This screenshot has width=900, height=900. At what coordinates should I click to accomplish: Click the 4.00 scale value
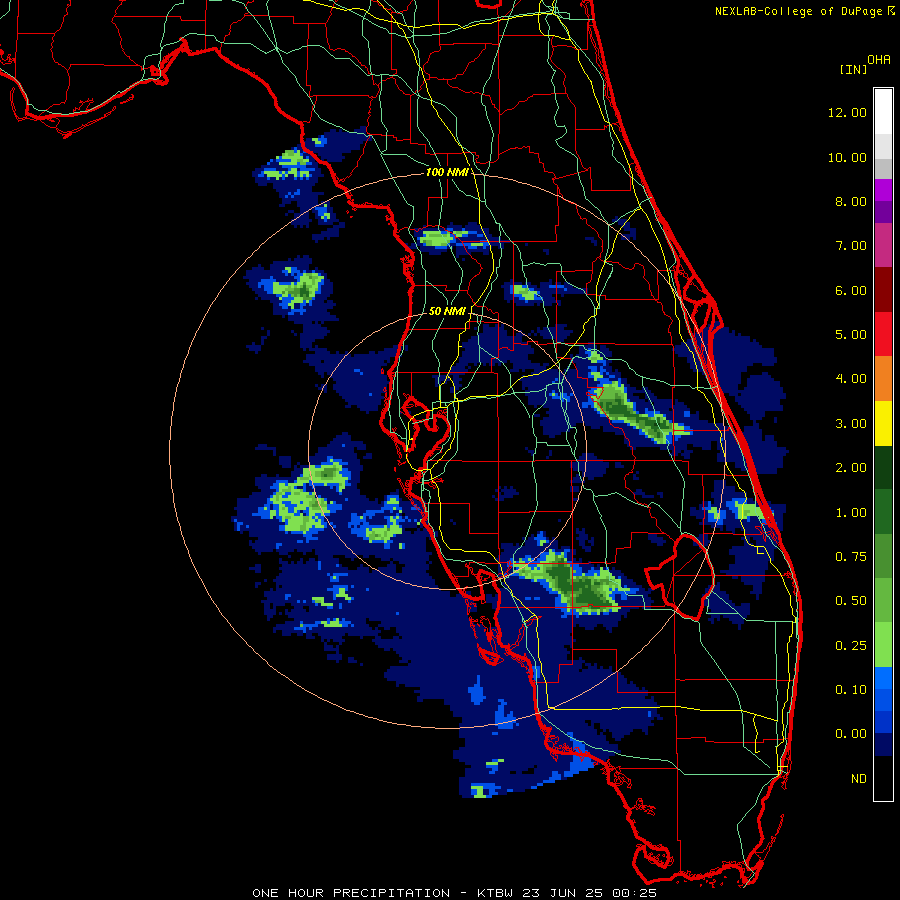[x=851, y=379]
